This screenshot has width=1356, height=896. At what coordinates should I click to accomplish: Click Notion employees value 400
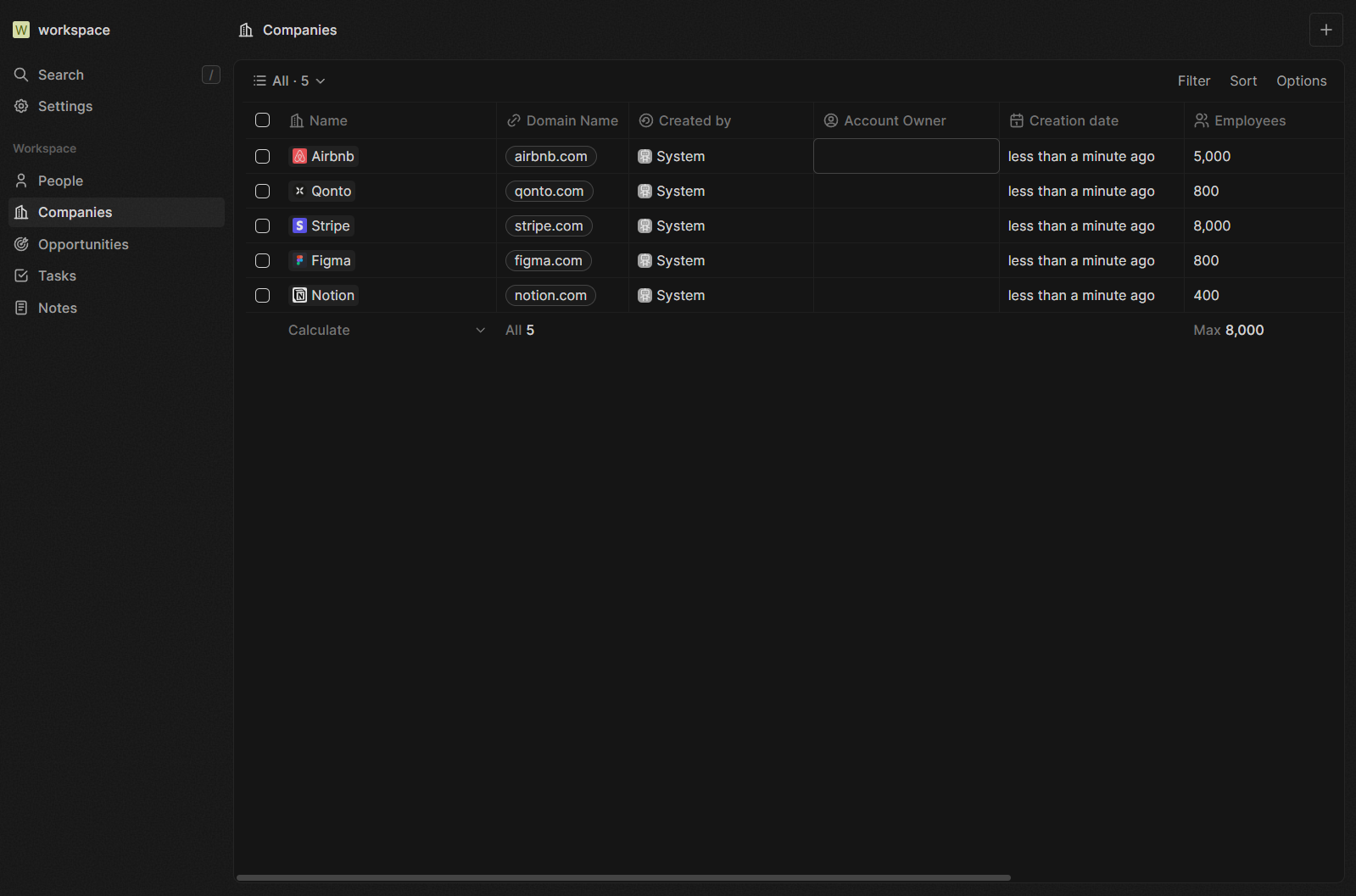point(1206,295)
